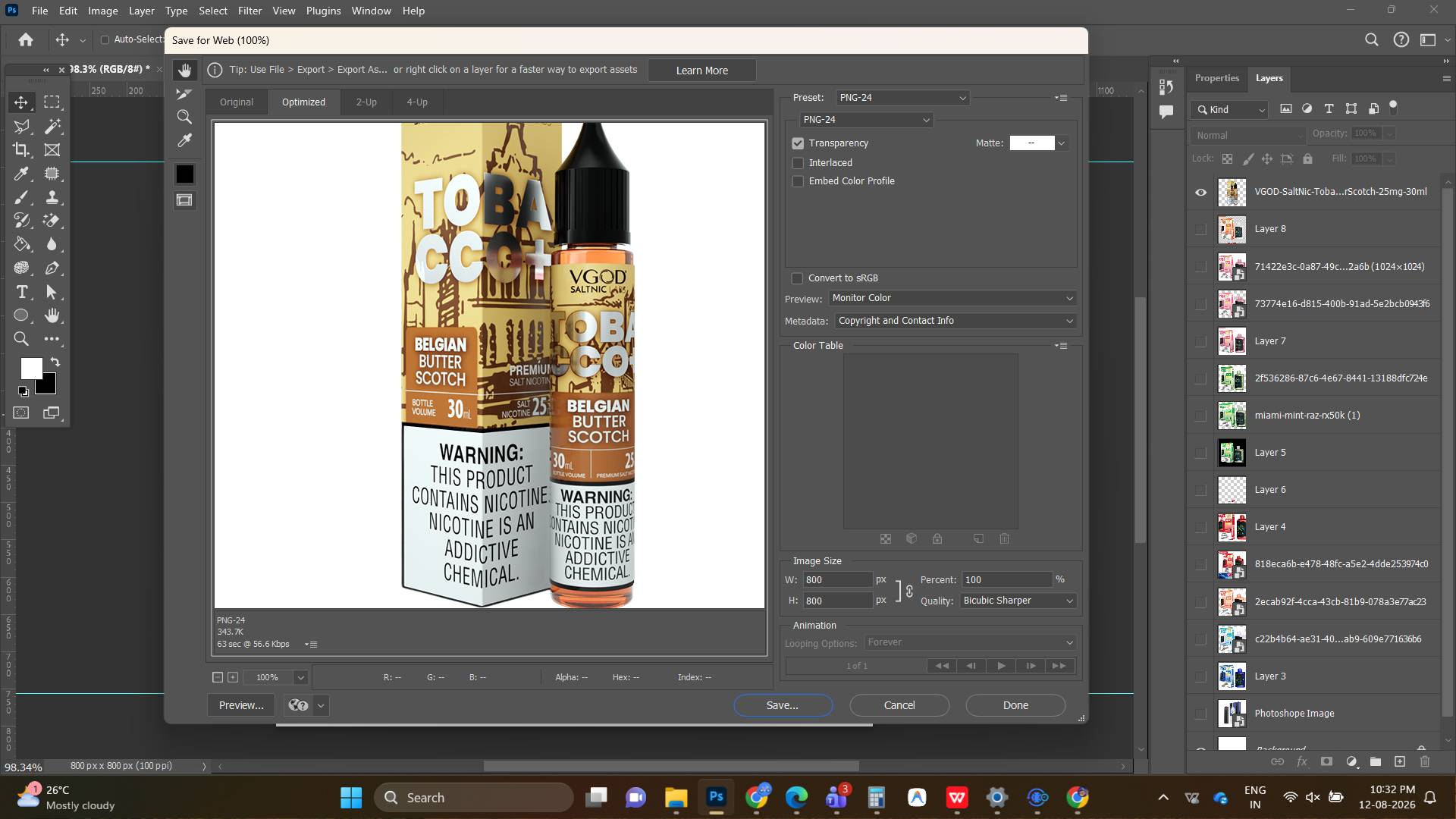The width and height of the screenshot is (1456, 819).
Task: Open the Matte color swatch
Action: tap(1031, 143)
